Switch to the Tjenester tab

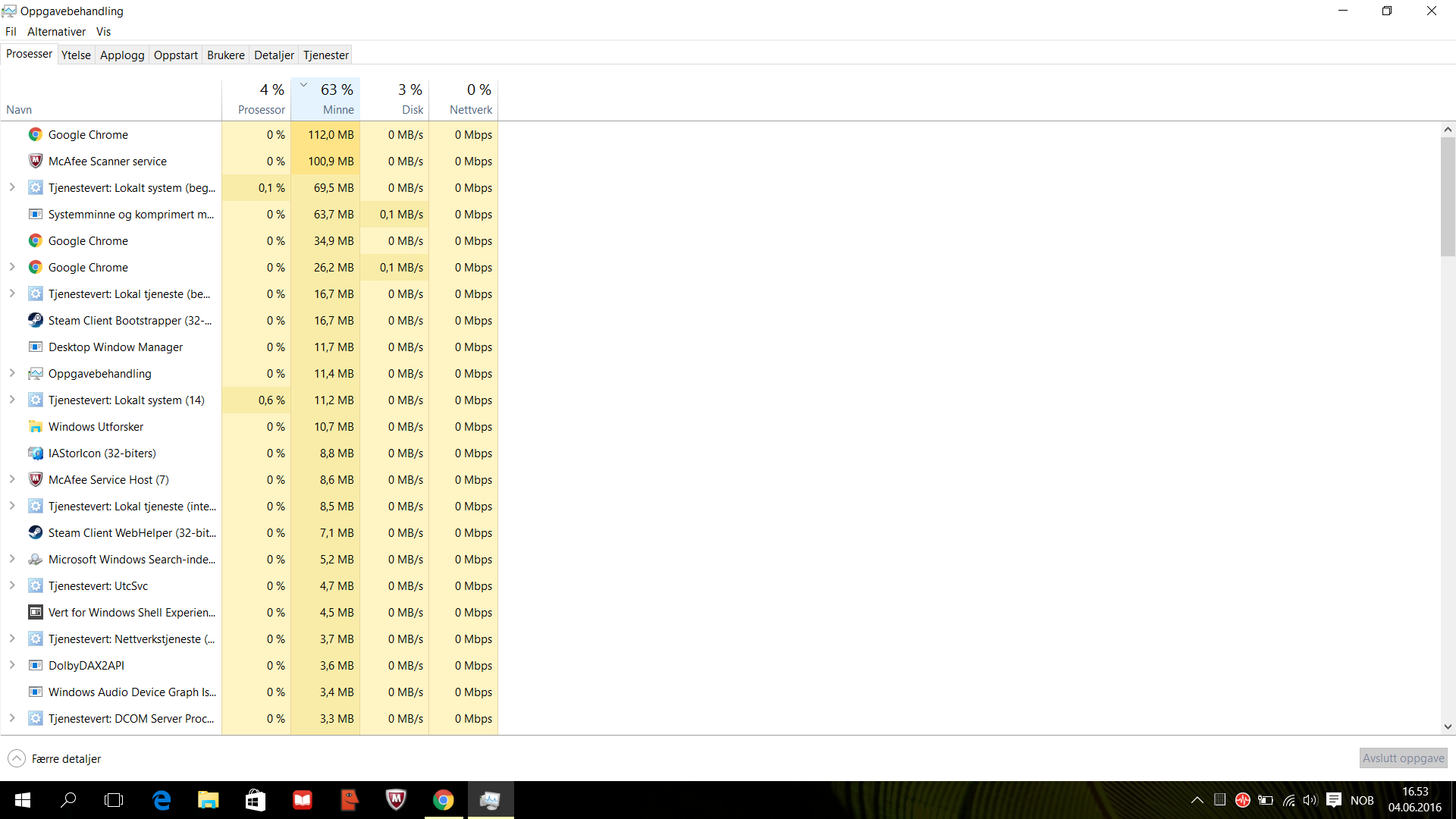(x=326, y=55)
